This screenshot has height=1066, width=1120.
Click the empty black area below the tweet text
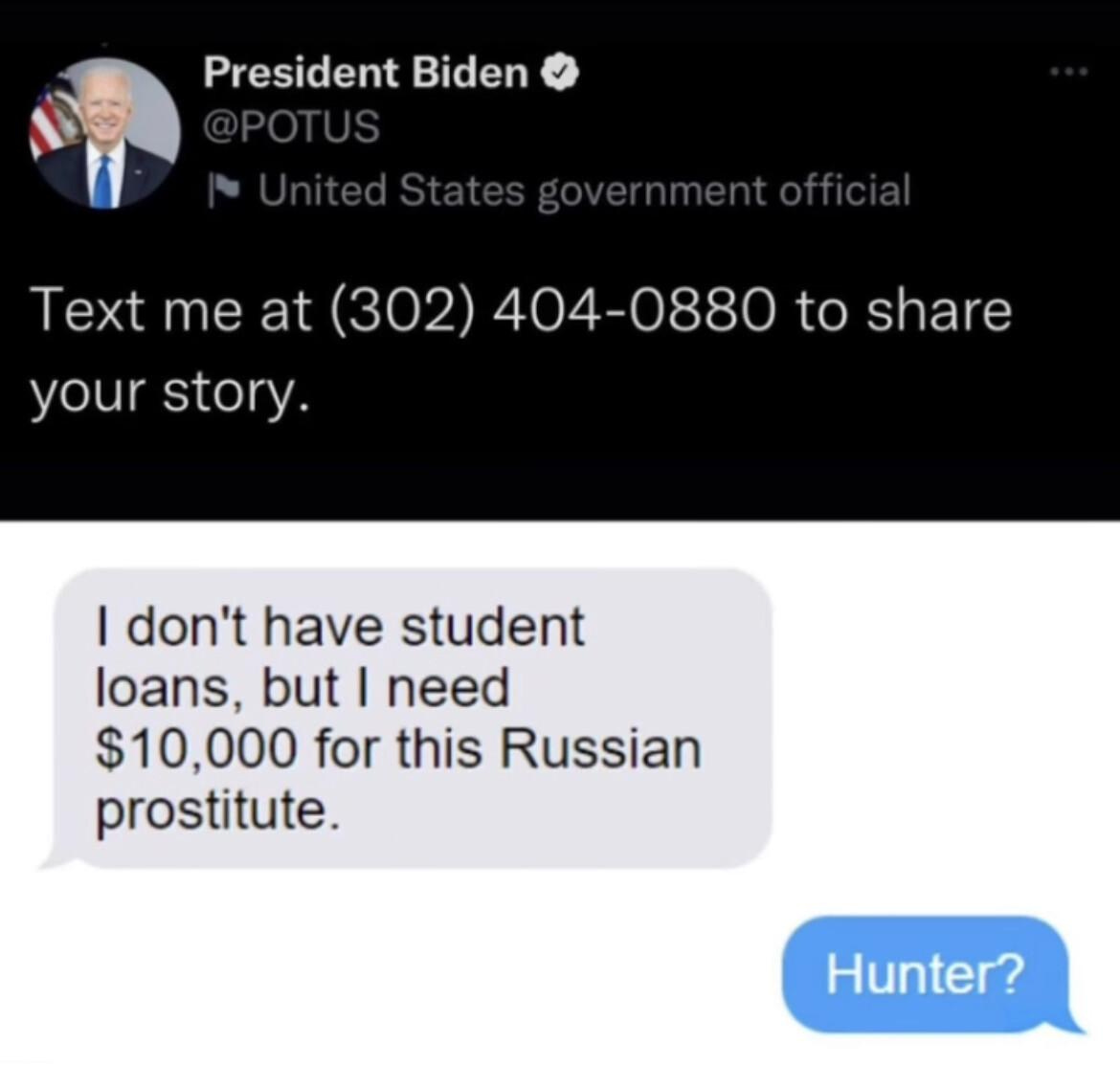pyautogui.click(x=560, y=472)
